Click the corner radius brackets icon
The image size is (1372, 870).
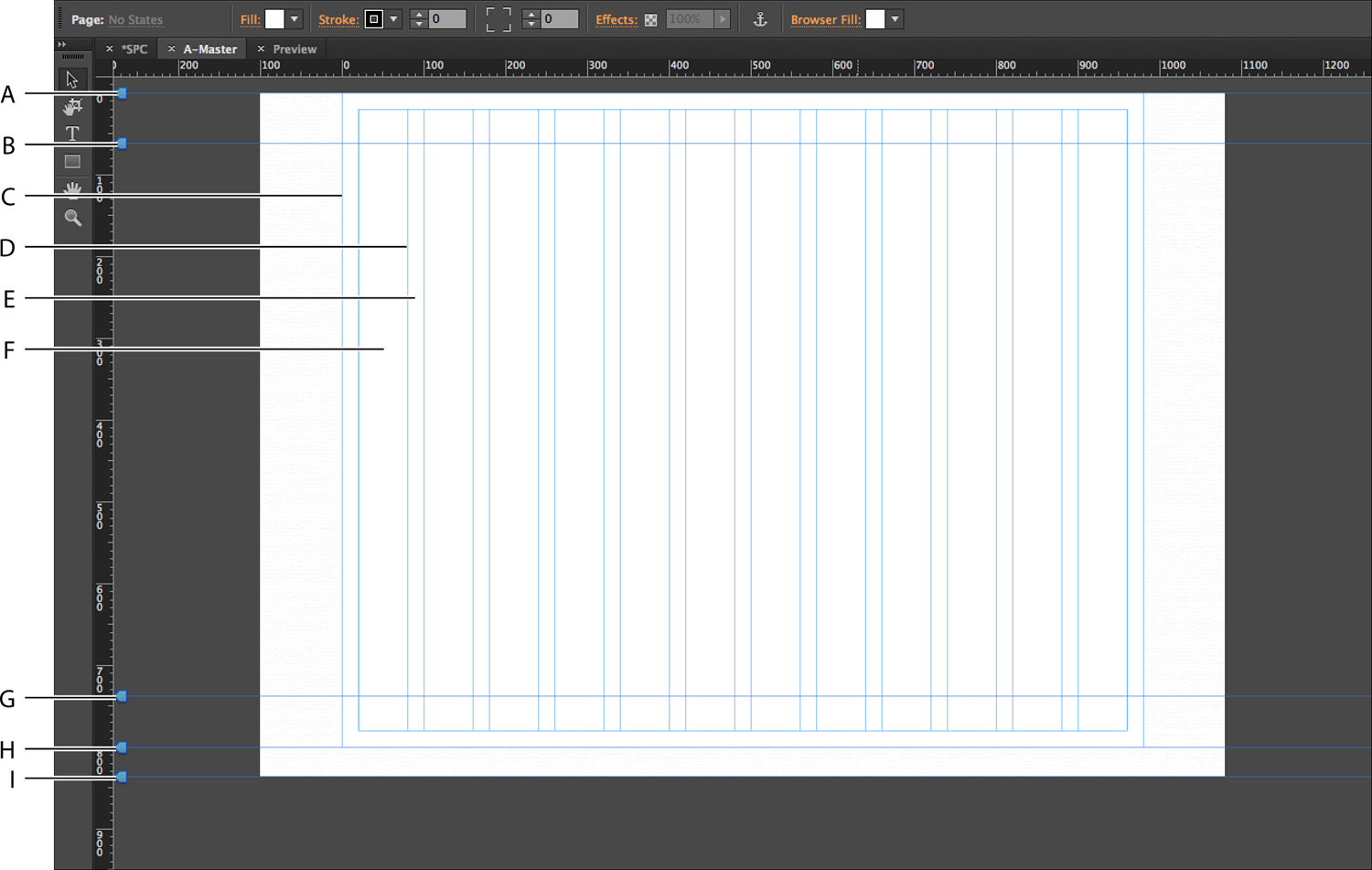click(498, 19)
